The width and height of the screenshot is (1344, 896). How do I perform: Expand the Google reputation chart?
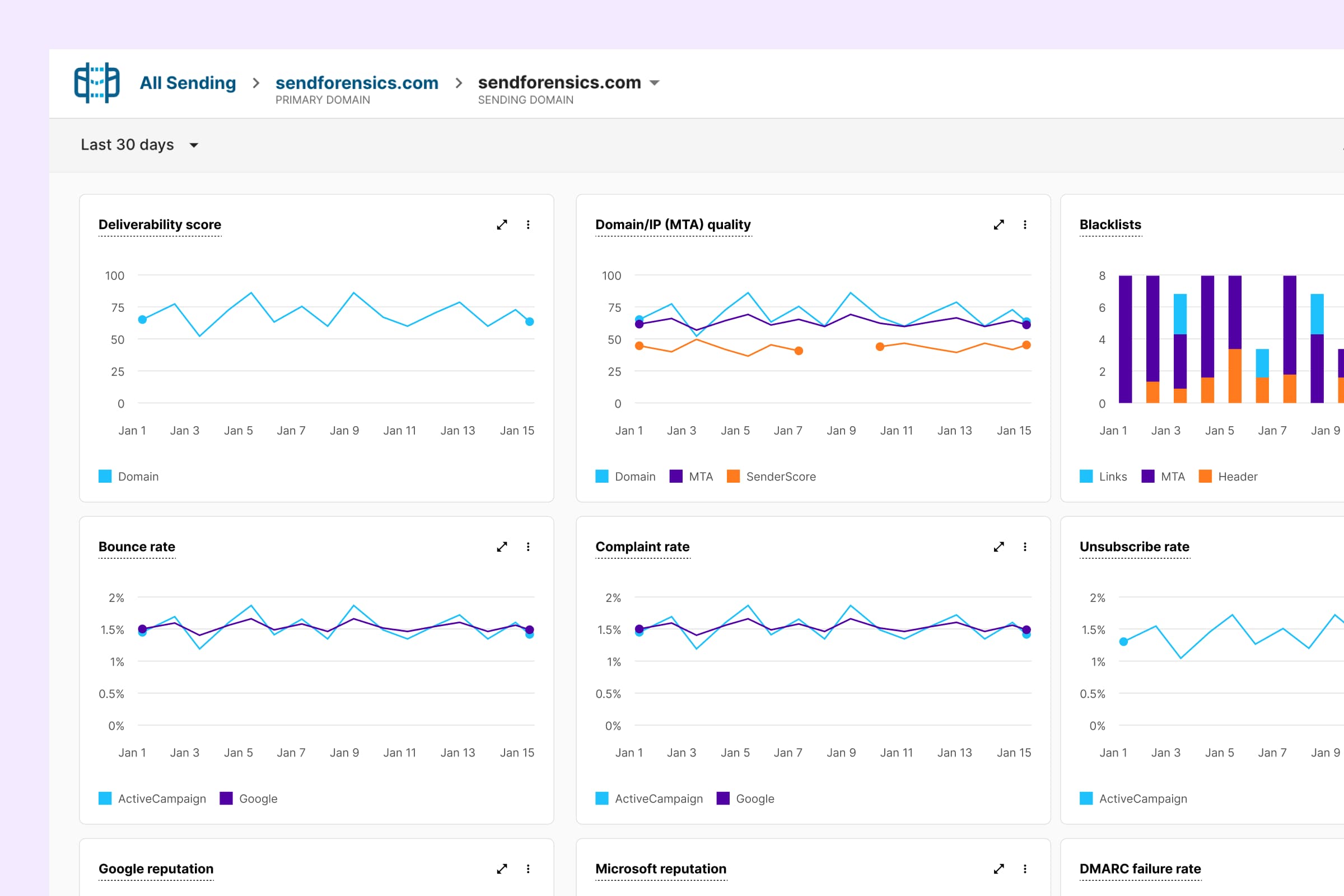click(x=502, y=869)
